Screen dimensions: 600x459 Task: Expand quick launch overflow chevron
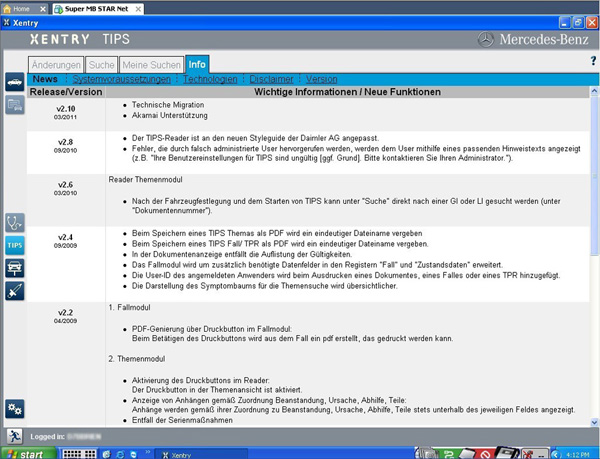(148, 452)
